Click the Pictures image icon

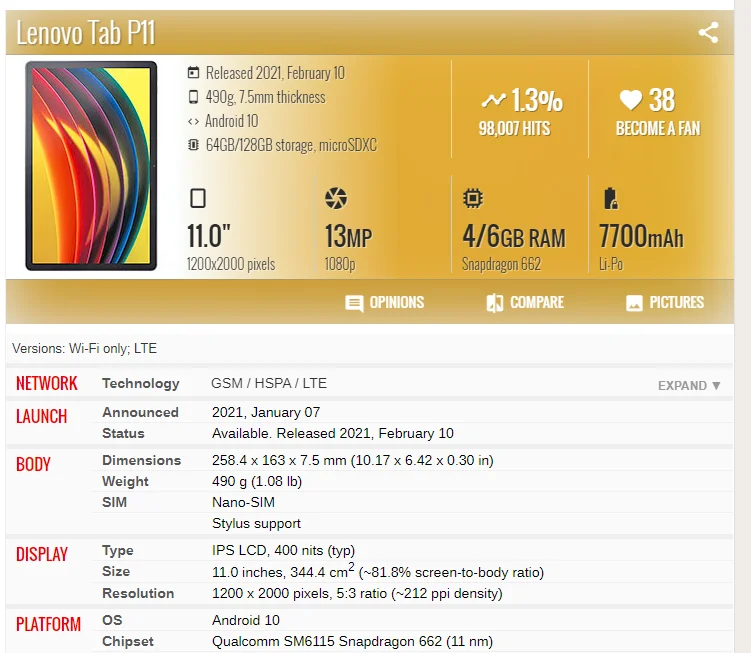coord(634,303)
